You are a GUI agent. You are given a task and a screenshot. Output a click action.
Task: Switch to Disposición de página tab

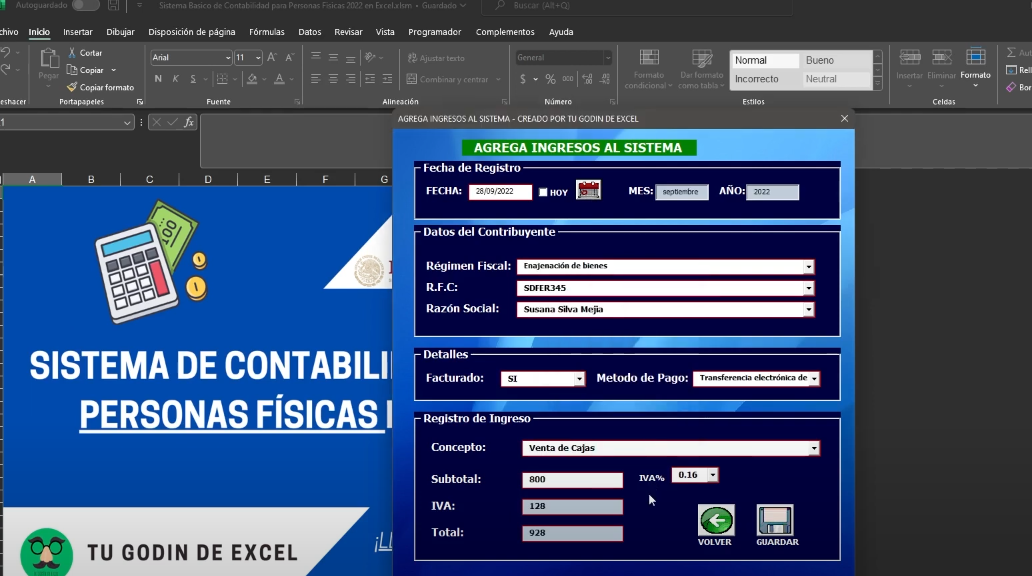(x=192, y=32)
